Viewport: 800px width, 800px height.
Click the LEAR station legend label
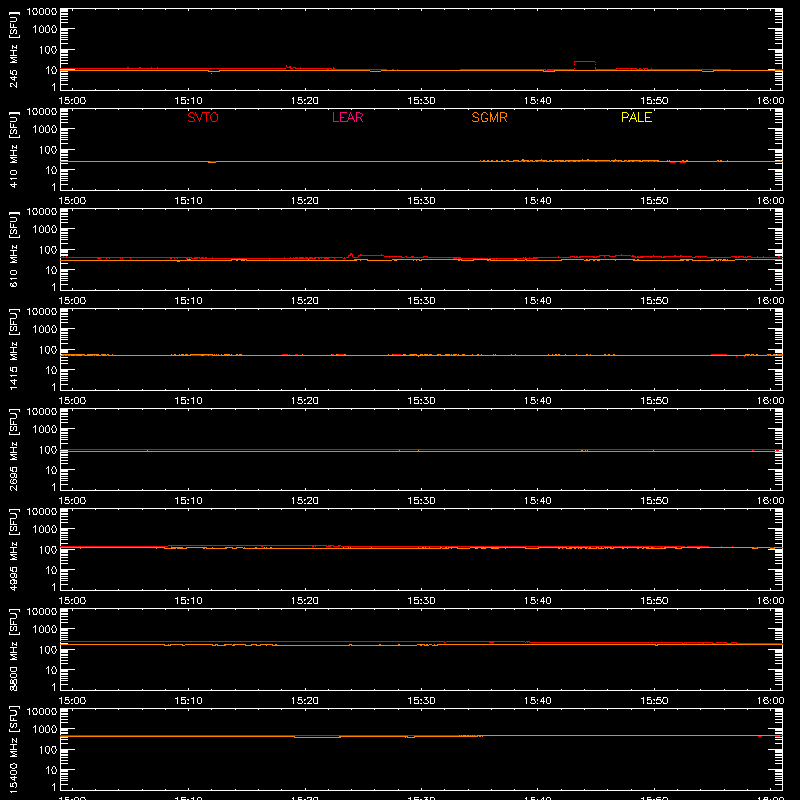pos(347,117)
